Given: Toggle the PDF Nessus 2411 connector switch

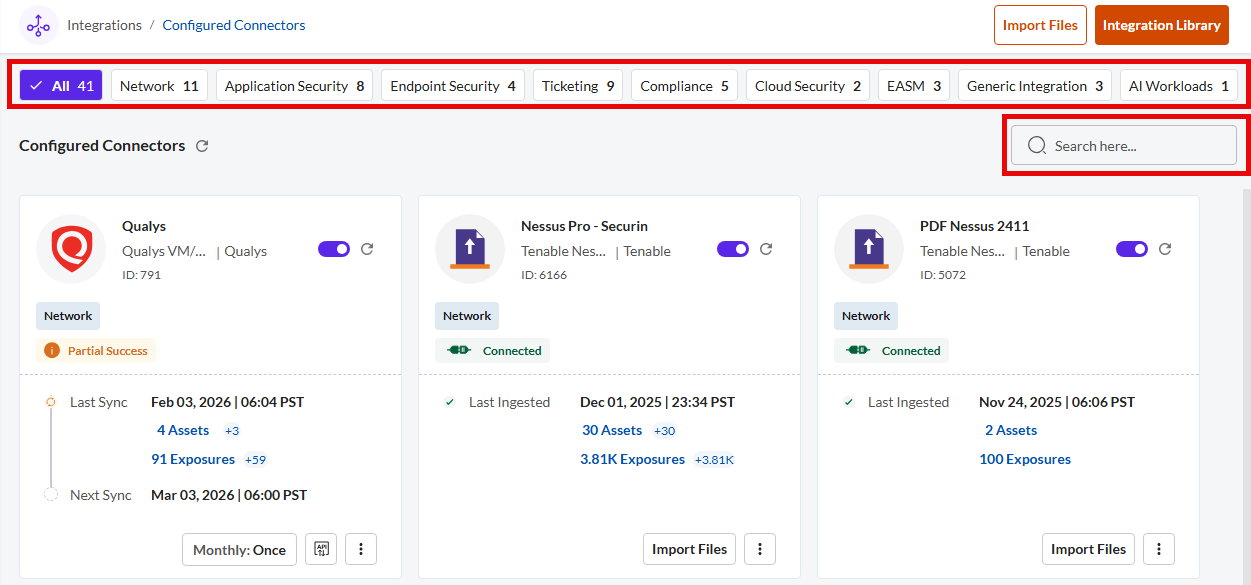Looking at the screenshot, I should [1132, 249].
